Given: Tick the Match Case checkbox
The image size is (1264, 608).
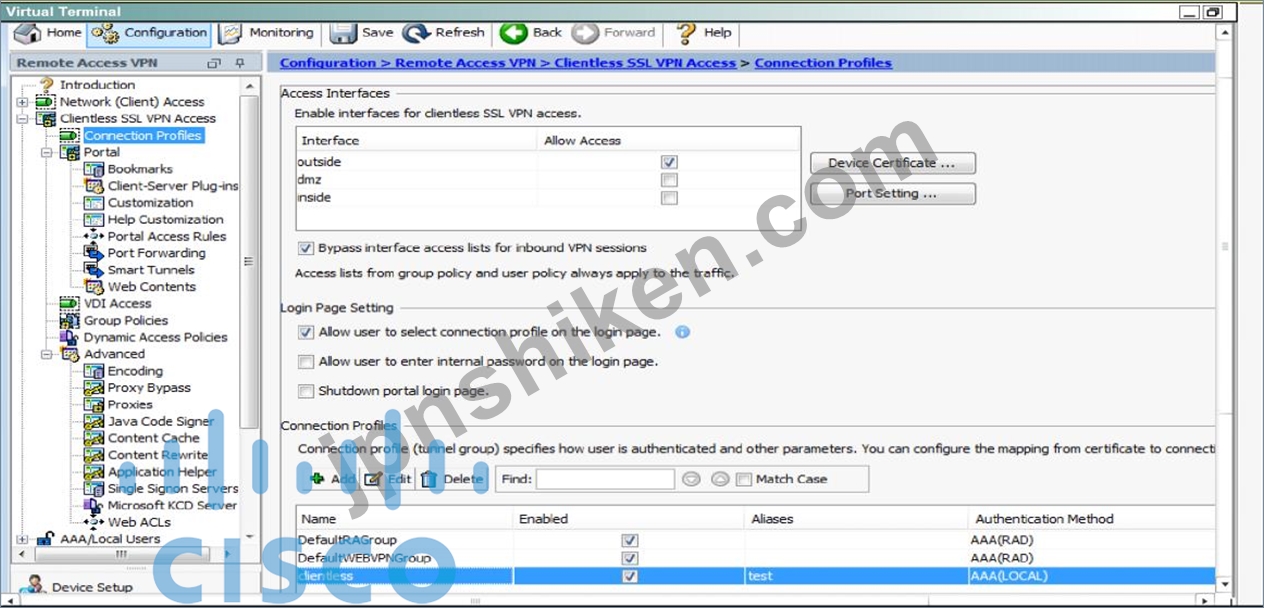Looking at the screenshot, I should tap(743, 479).
